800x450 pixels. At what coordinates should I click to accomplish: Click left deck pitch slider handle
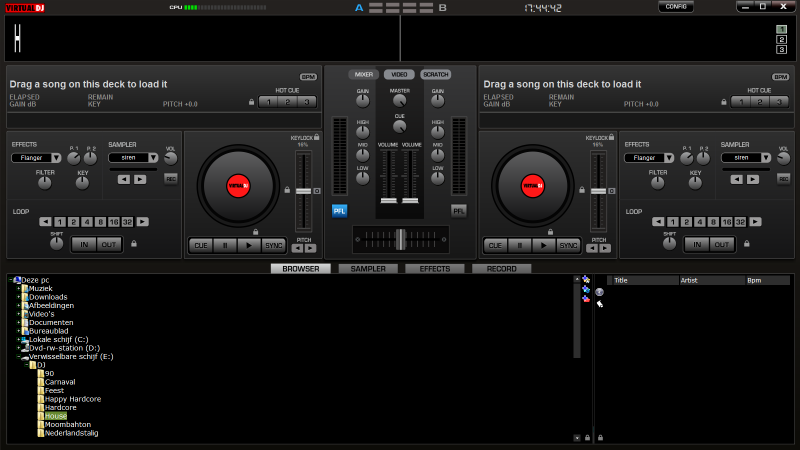point(304,191)
